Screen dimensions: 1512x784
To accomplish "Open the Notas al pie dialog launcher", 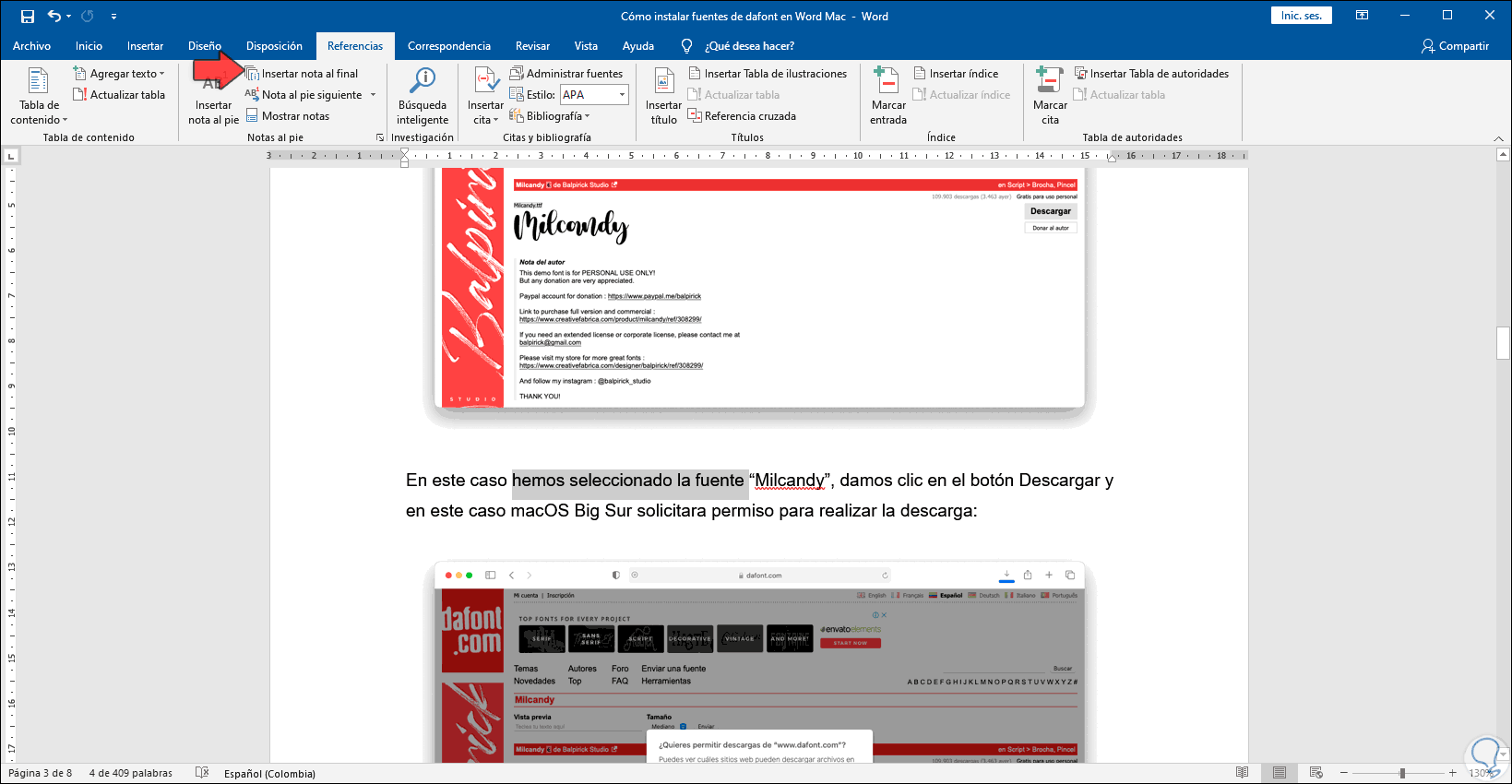I will [x=380, y=137].
